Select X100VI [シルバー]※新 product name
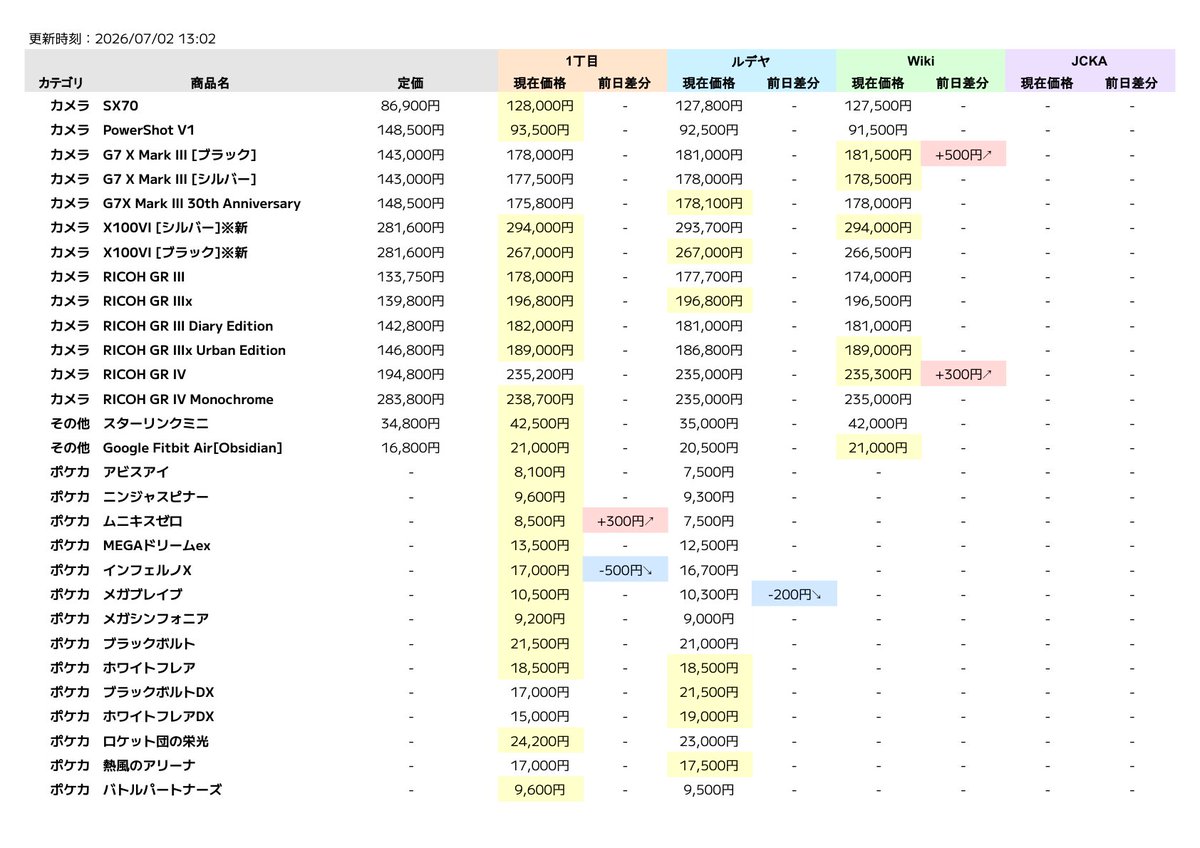This screenshot has height=848, width=1200. pyautogui.click(x=175, y=228)
